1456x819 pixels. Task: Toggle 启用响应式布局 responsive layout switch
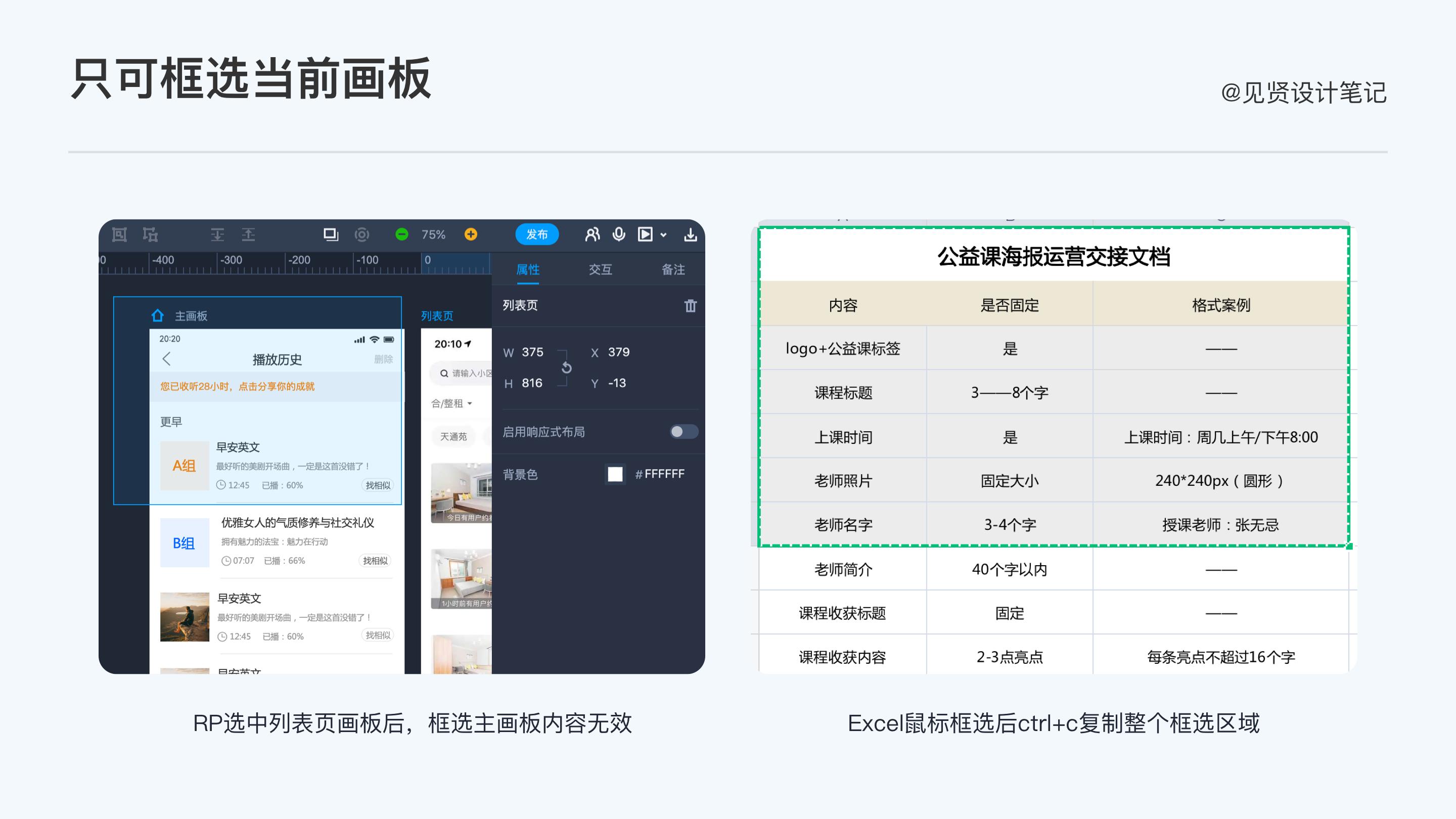point(684,432)
